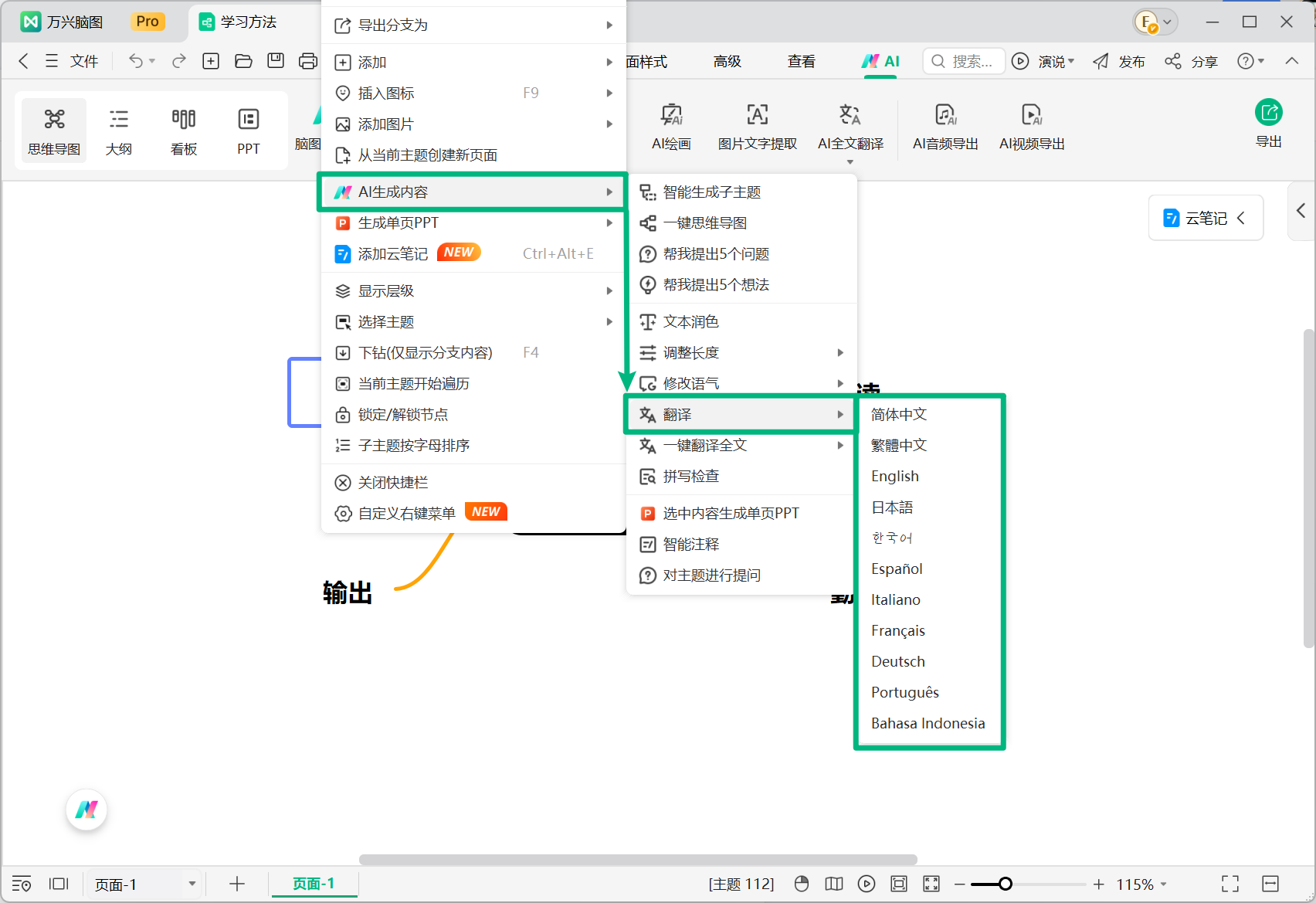
Task: Switch to the Mind Map (思维导图) view
Action: (54, 131)
